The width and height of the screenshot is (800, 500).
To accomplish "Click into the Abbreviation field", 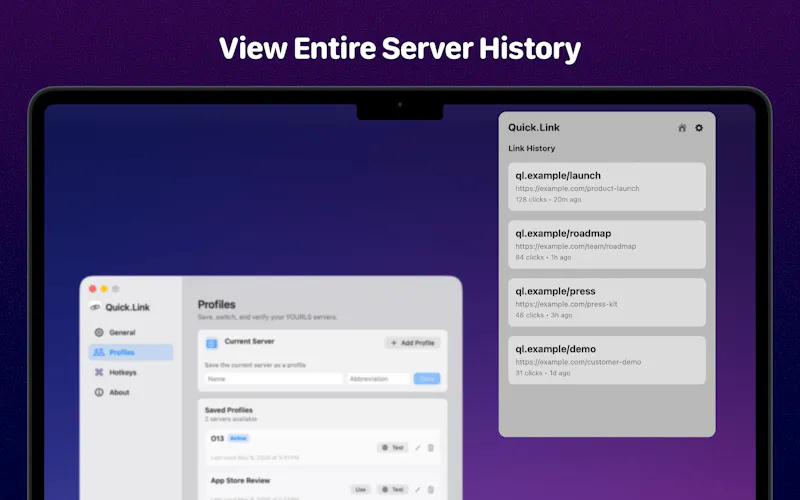I will [x=379, y=379].
